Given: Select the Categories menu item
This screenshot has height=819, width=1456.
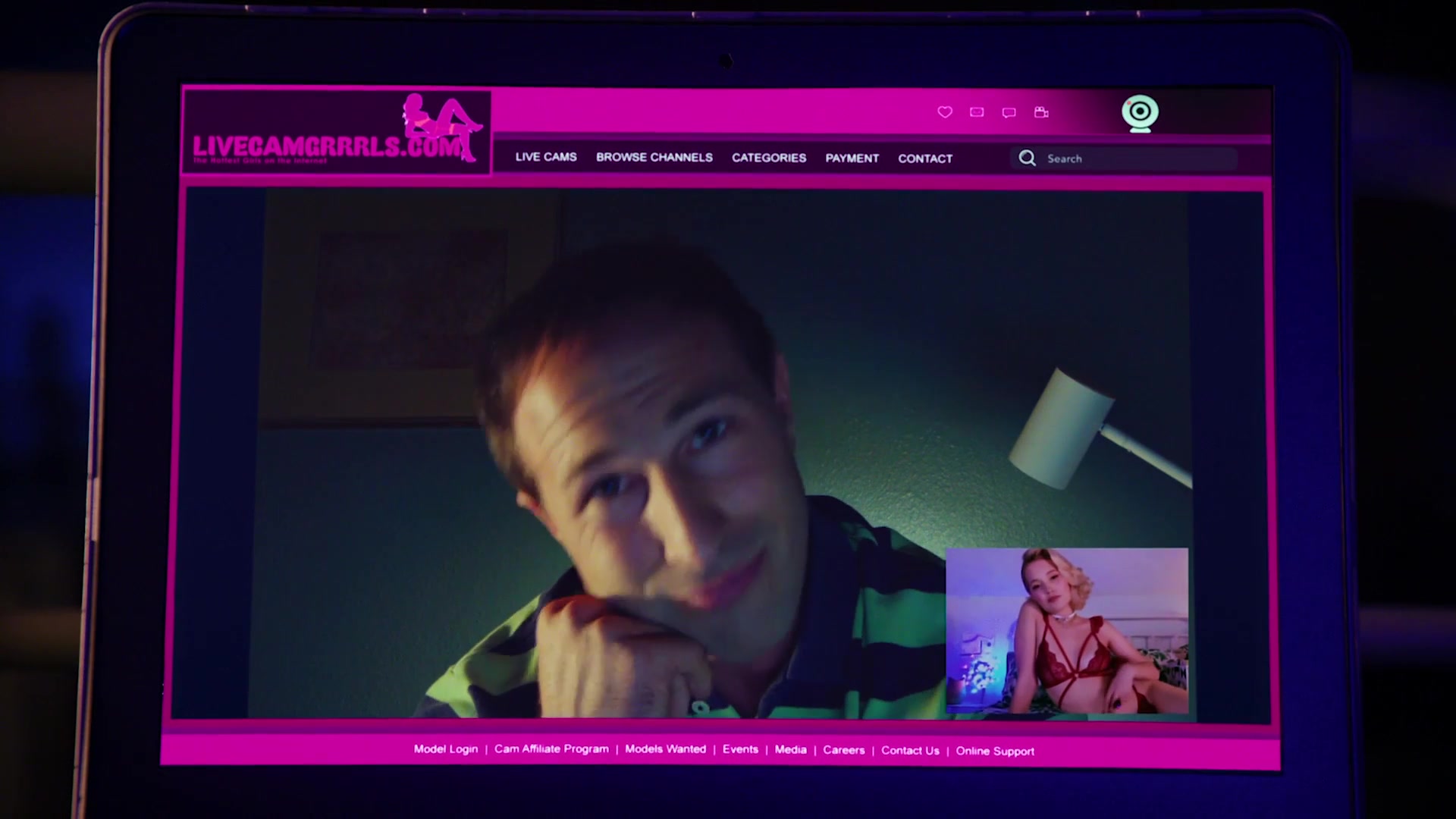Looking at the screenshot, I should tap(768, 158).
